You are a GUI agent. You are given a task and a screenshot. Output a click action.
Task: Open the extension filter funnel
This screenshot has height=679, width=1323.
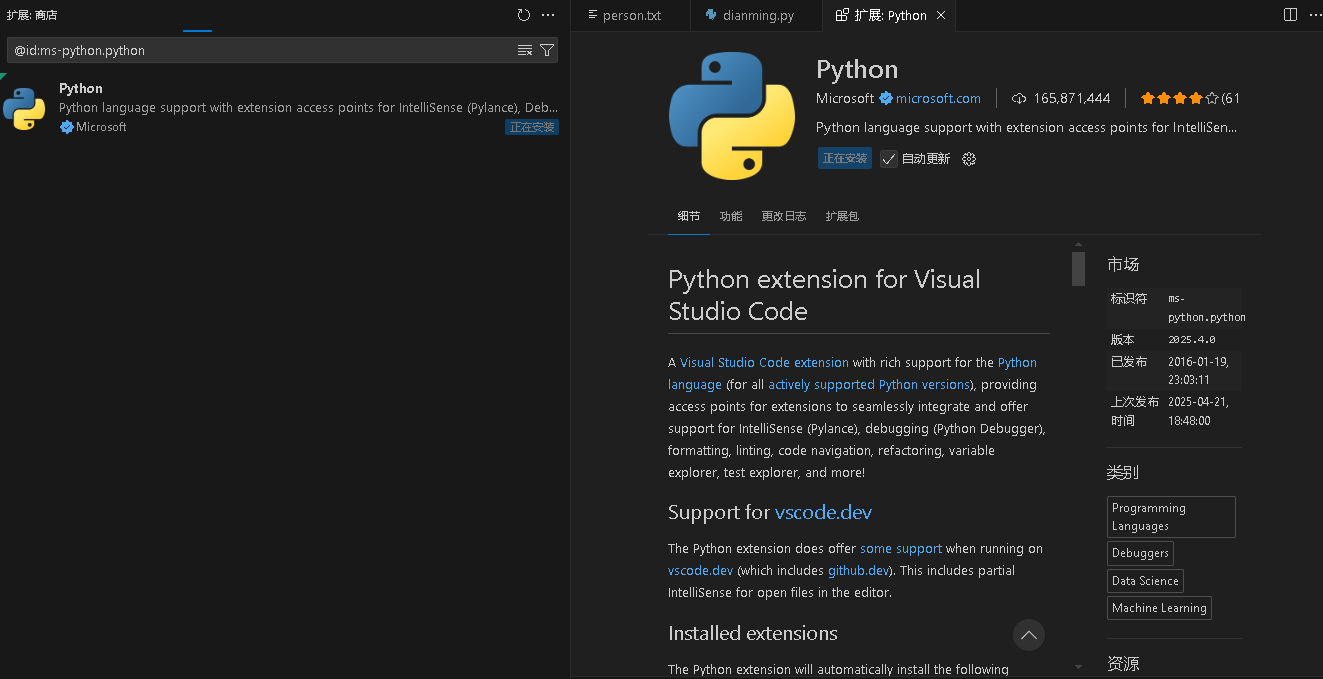(x=547, y=50)
